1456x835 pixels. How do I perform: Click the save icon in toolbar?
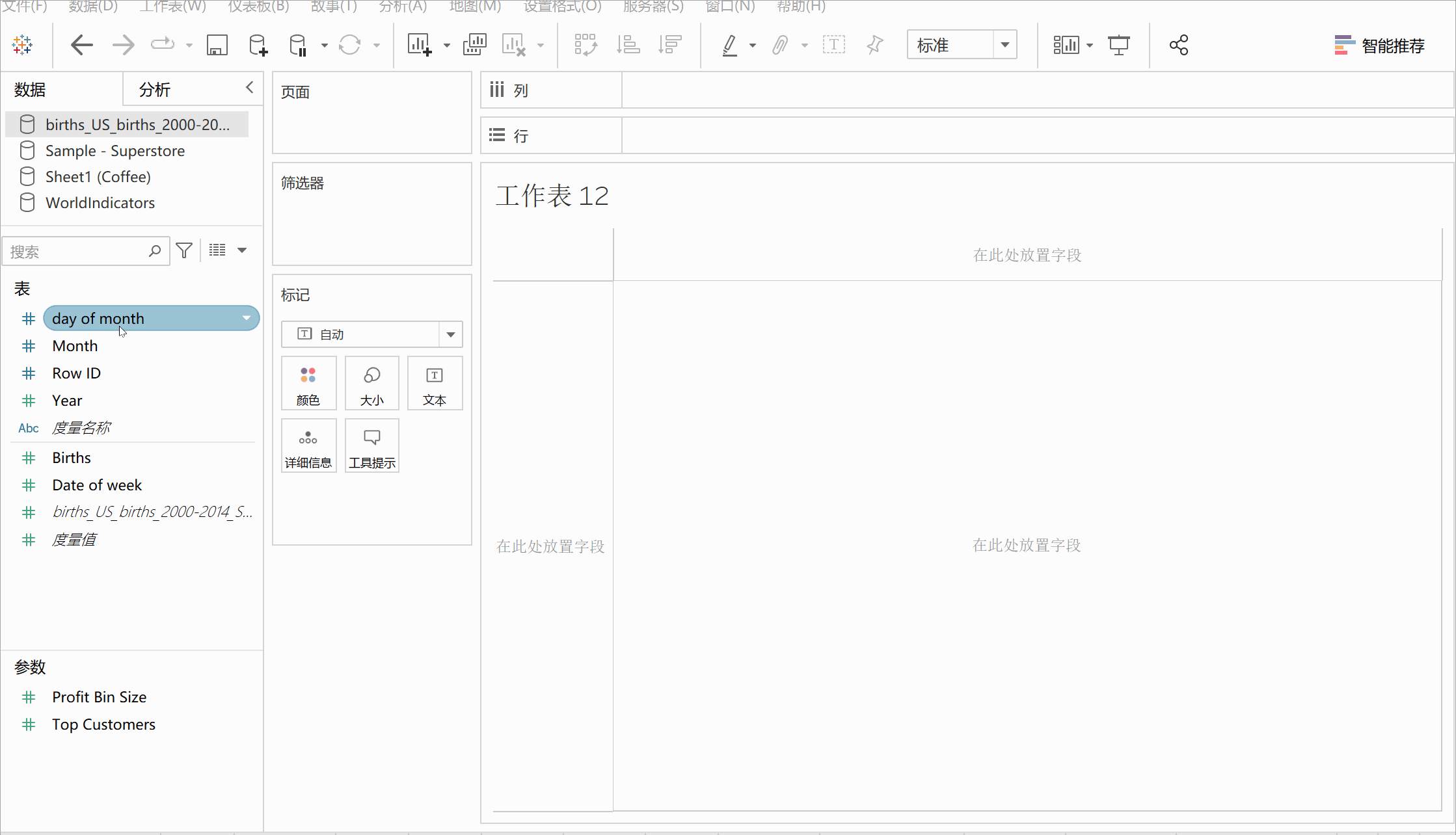tap(217, 46)
